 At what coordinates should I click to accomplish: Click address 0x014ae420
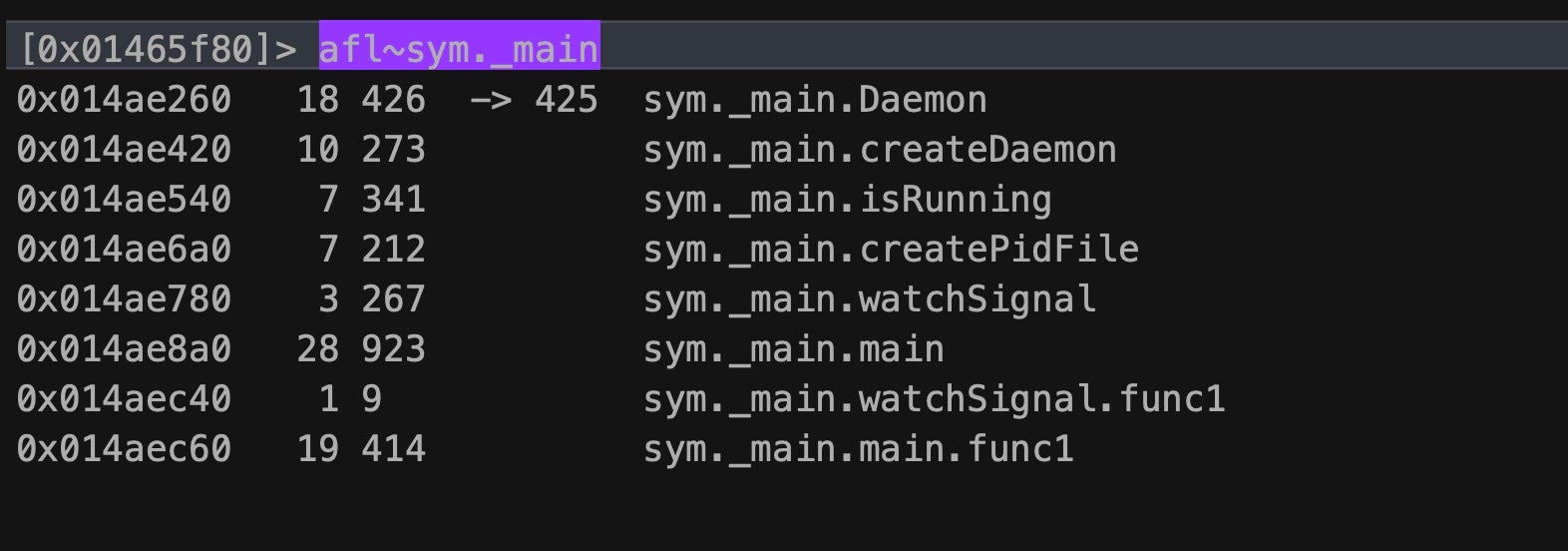point(124,150)
